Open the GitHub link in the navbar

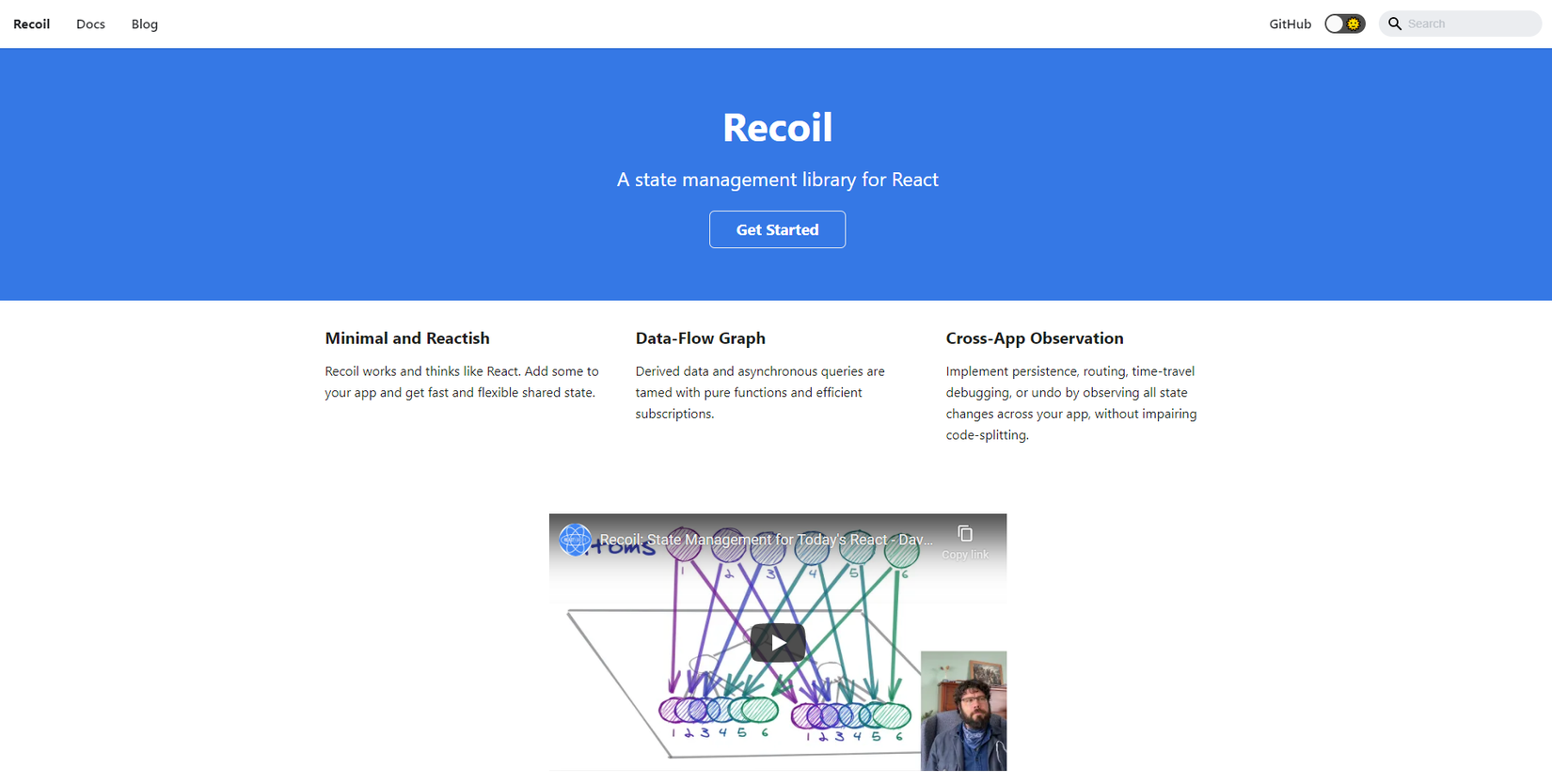(1290, 24)
